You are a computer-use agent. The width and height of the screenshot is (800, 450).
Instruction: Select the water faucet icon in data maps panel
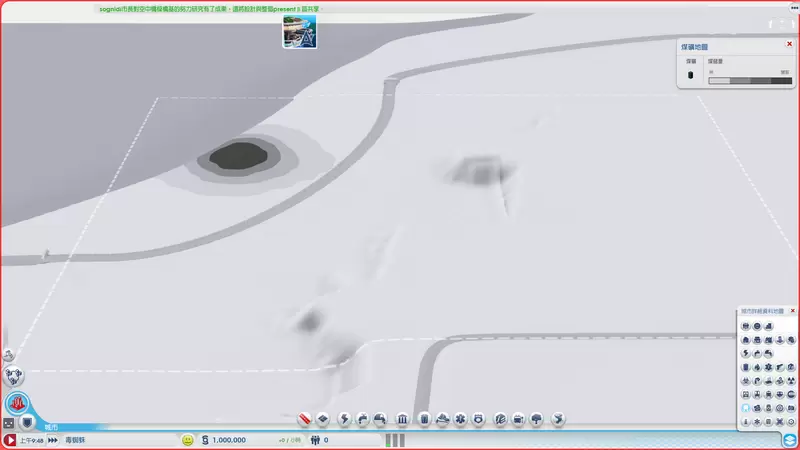pos(757,353)
